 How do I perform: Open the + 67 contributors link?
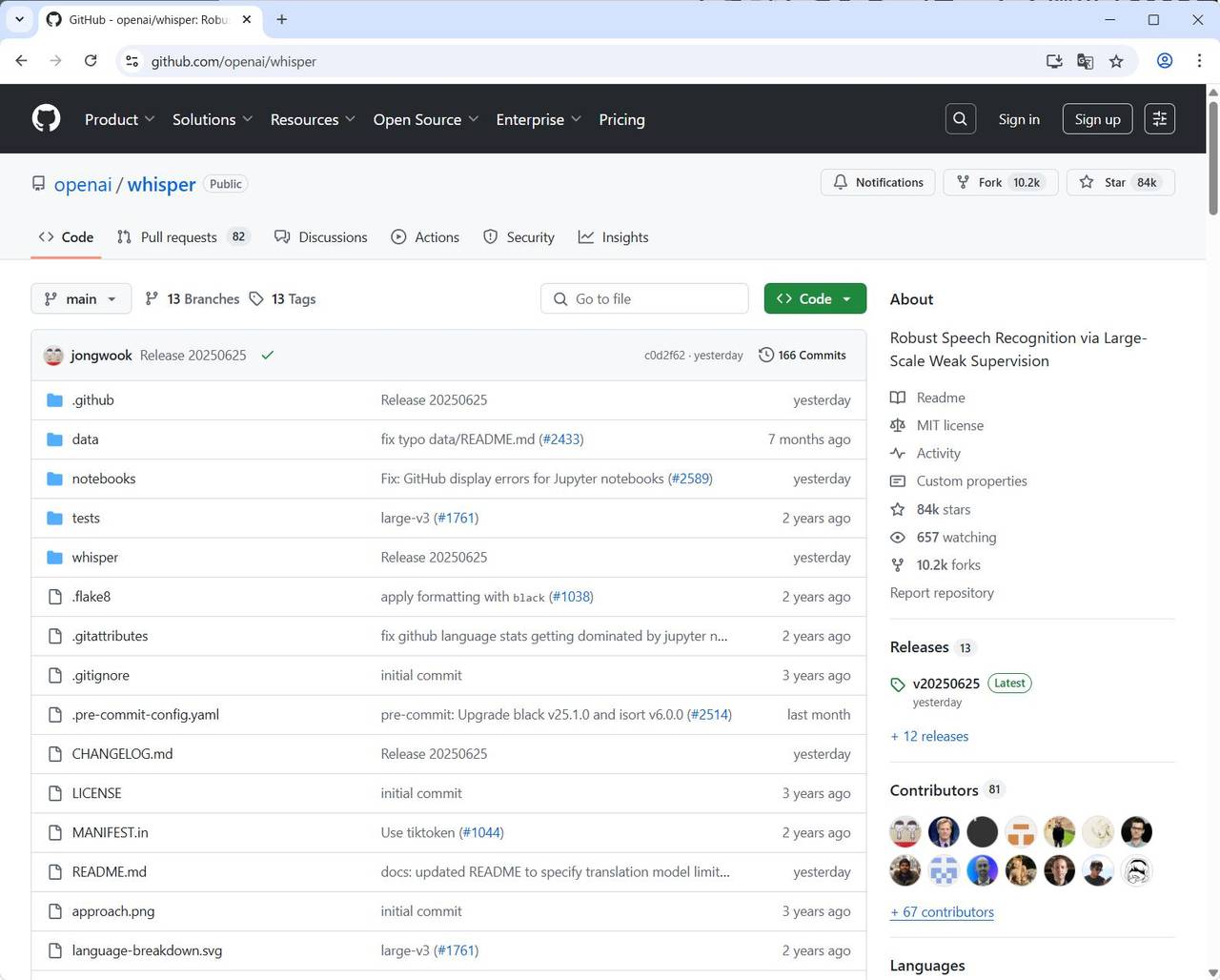click(x=942, y=911)
